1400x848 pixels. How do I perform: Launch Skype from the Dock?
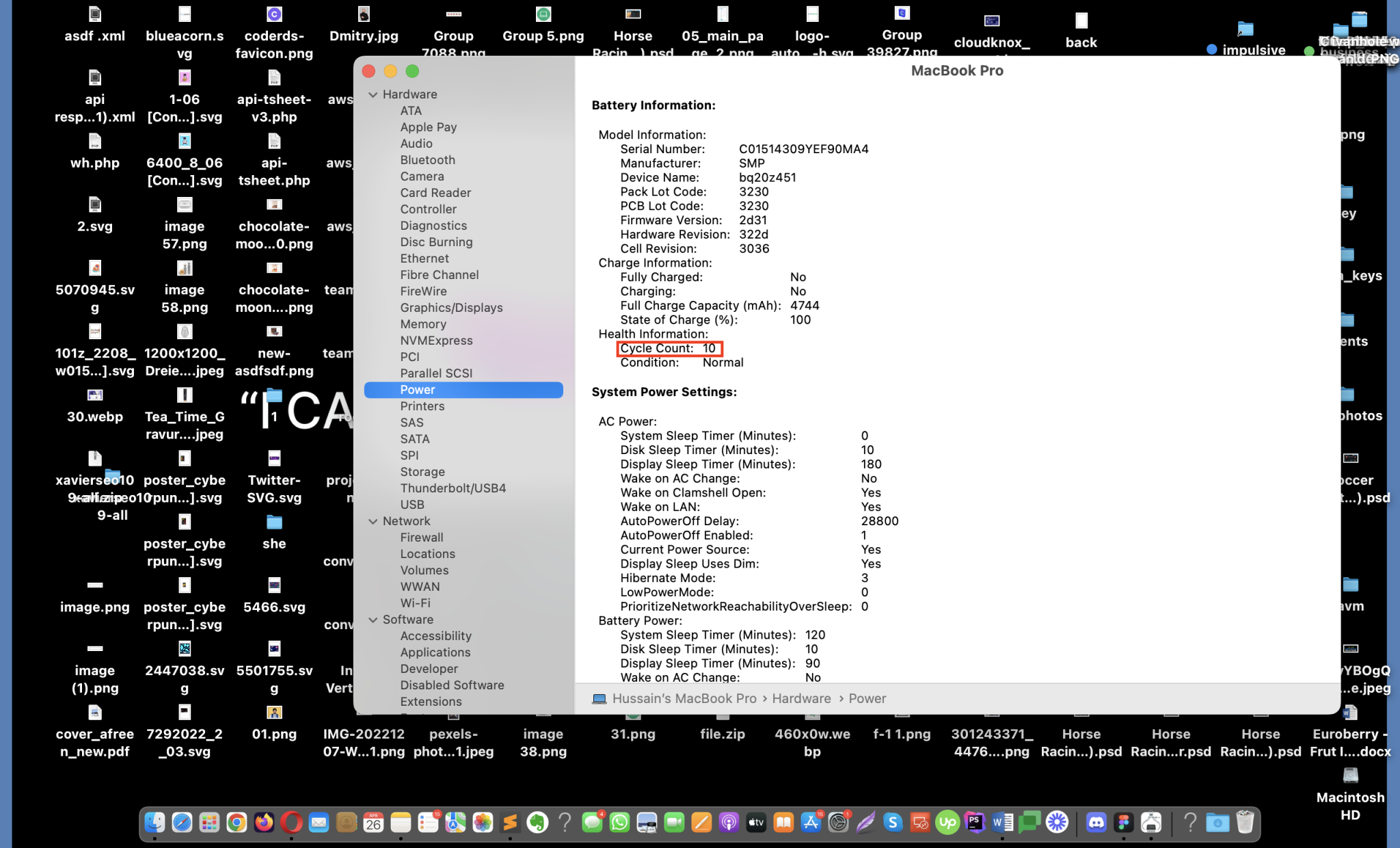[x=893, y=823]
